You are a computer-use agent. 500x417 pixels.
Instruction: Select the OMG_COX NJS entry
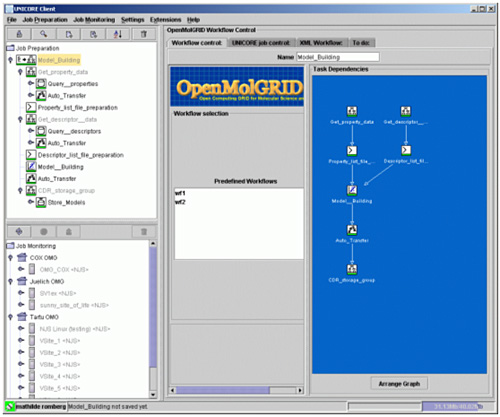click(64, 269)
